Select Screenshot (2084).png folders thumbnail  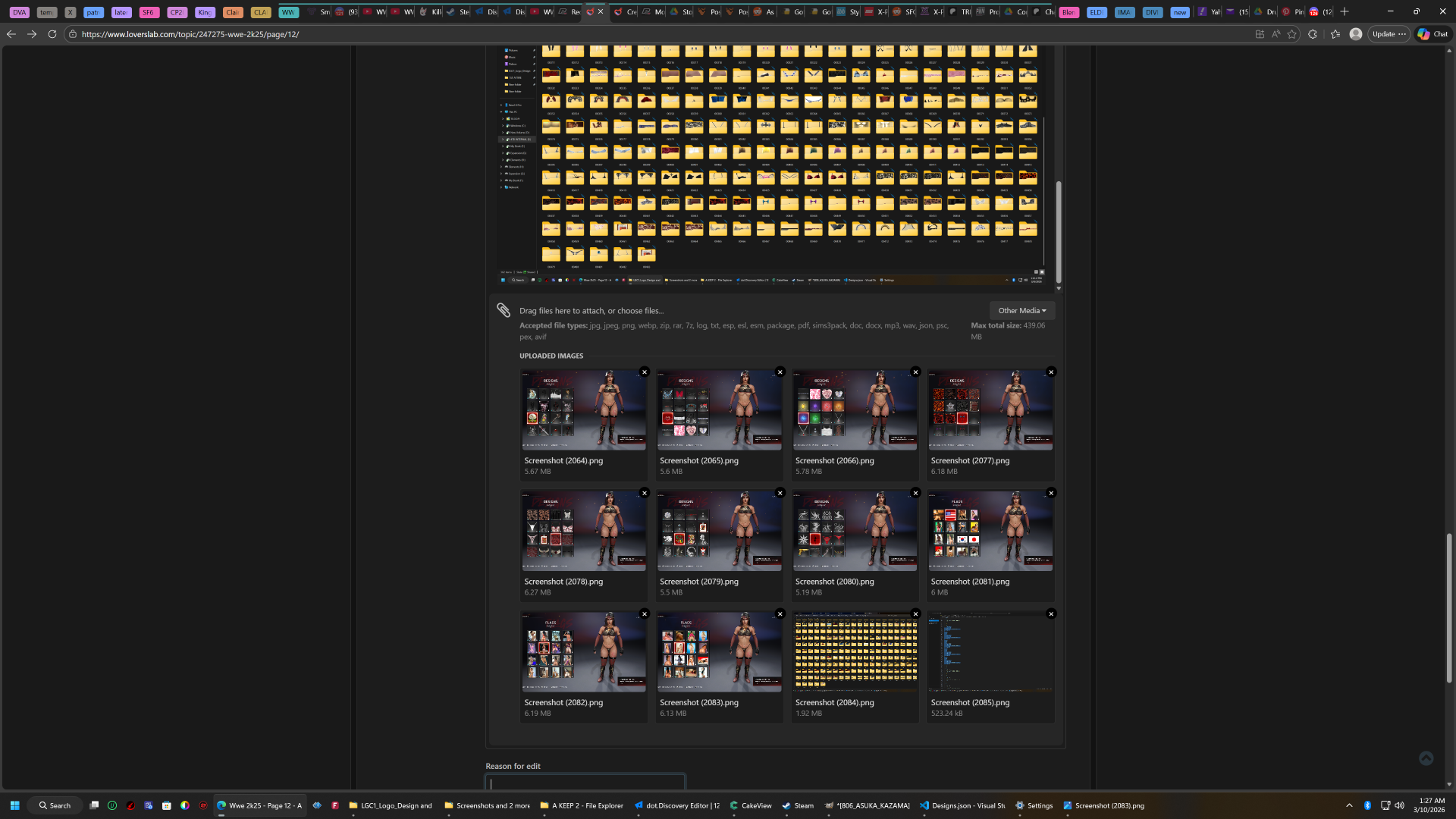(855, 652)
